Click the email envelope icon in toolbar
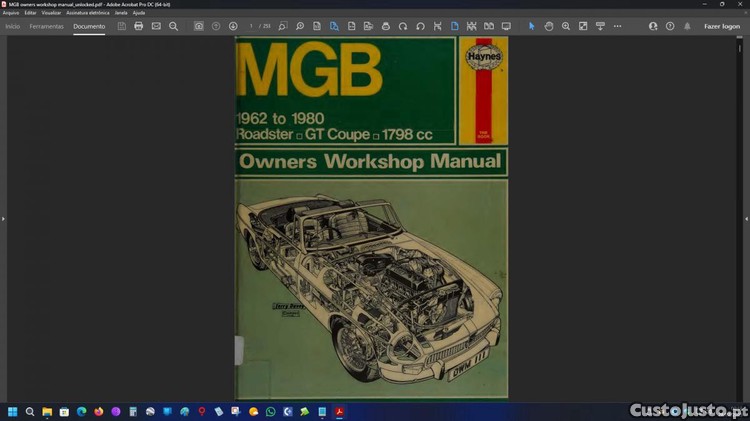750x421 pixels. click(156, 26)
